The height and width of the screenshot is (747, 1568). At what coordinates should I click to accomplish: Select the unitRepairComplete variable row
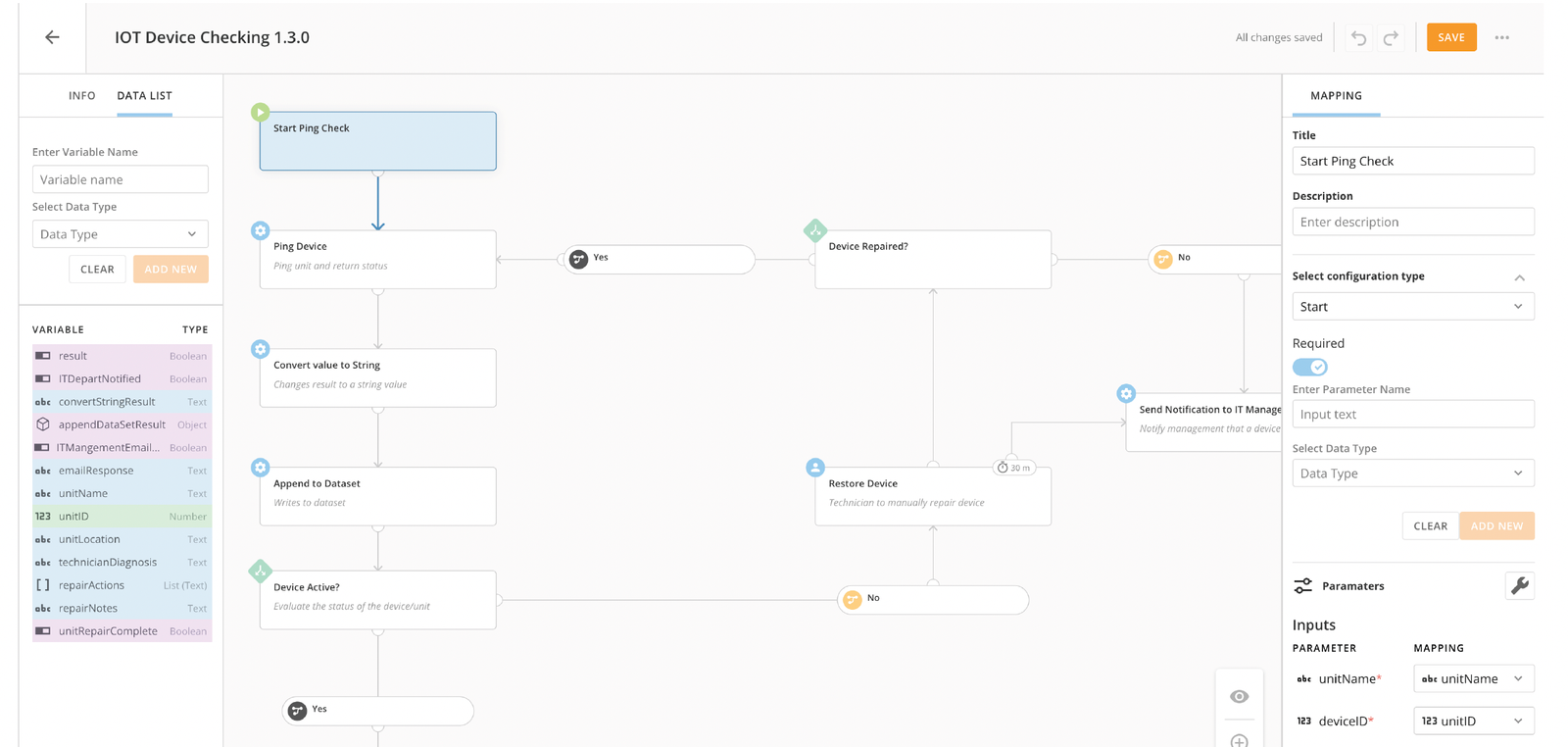[122, 631]
